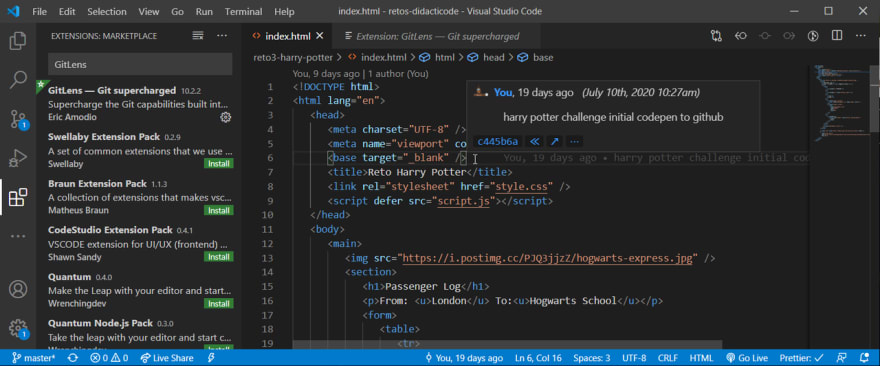Open commit on remote icon in hover
The image size is (880, 366).
(554, 141)
